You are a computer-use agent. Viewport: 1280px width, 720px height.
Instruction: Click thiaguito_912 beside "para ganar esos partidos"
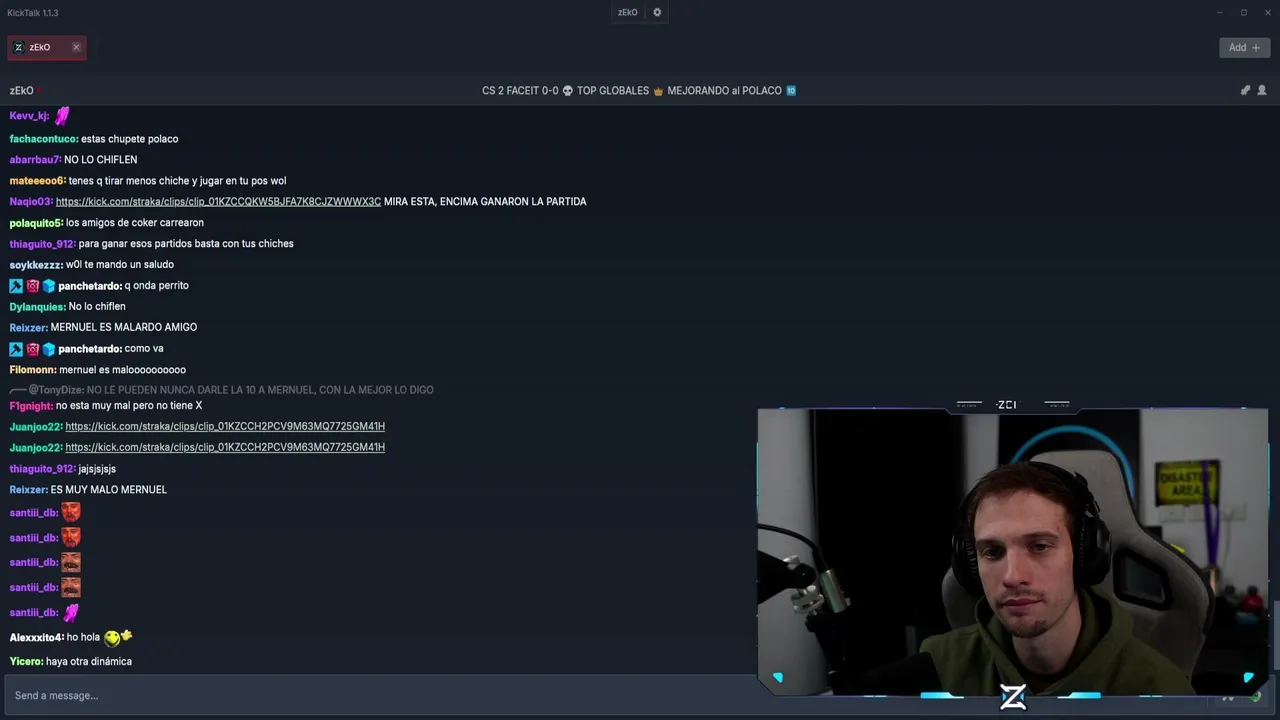point(43,244)
